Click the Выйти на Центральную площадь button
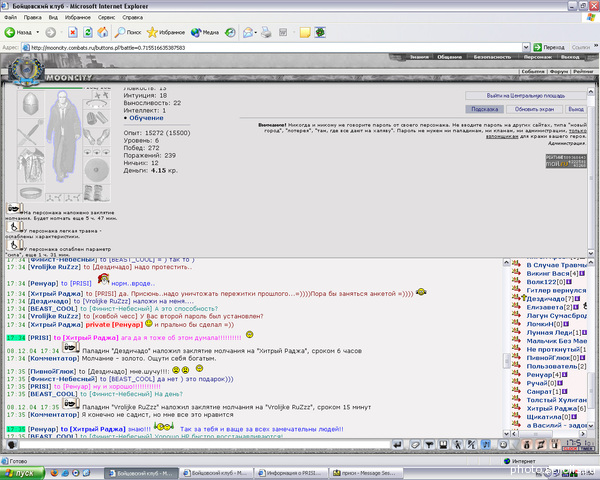This screenshot has height=480, width=600. [526, 96]
